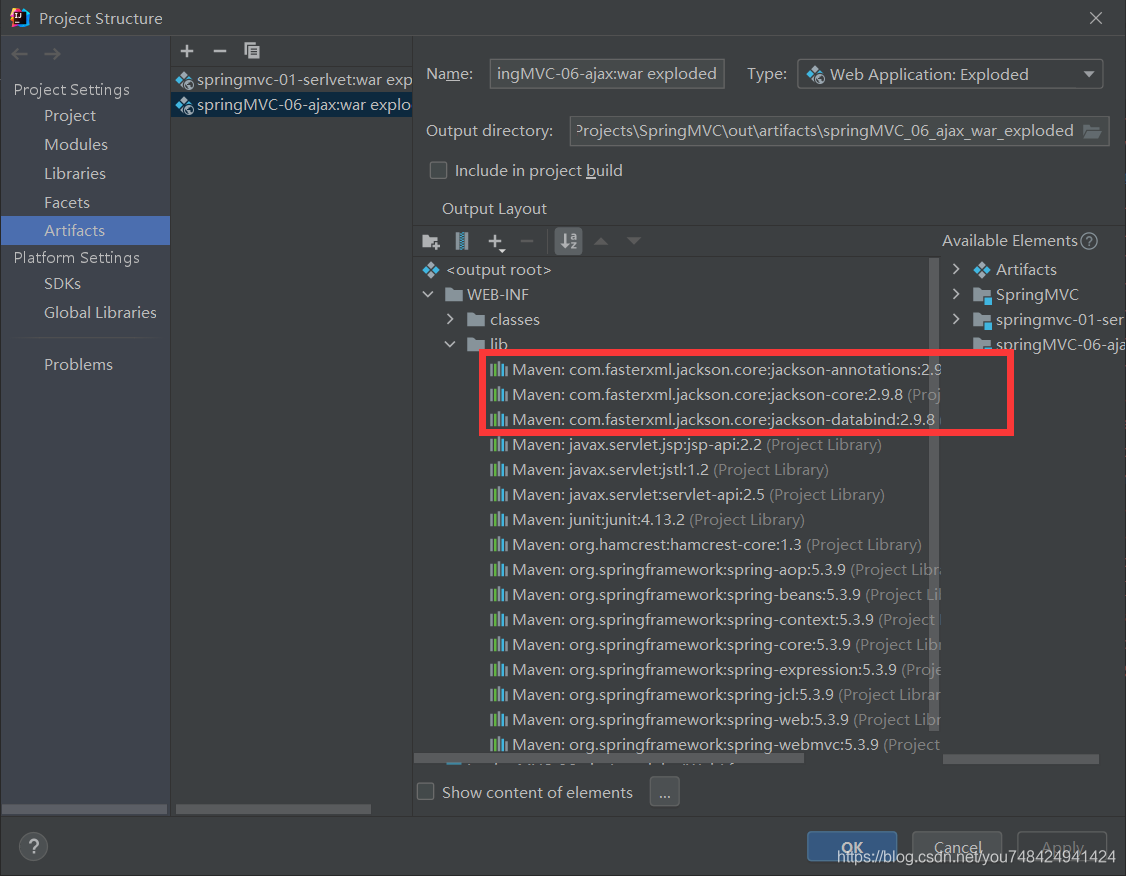Select the Artifacts settings page

click(x=85, y=230)
